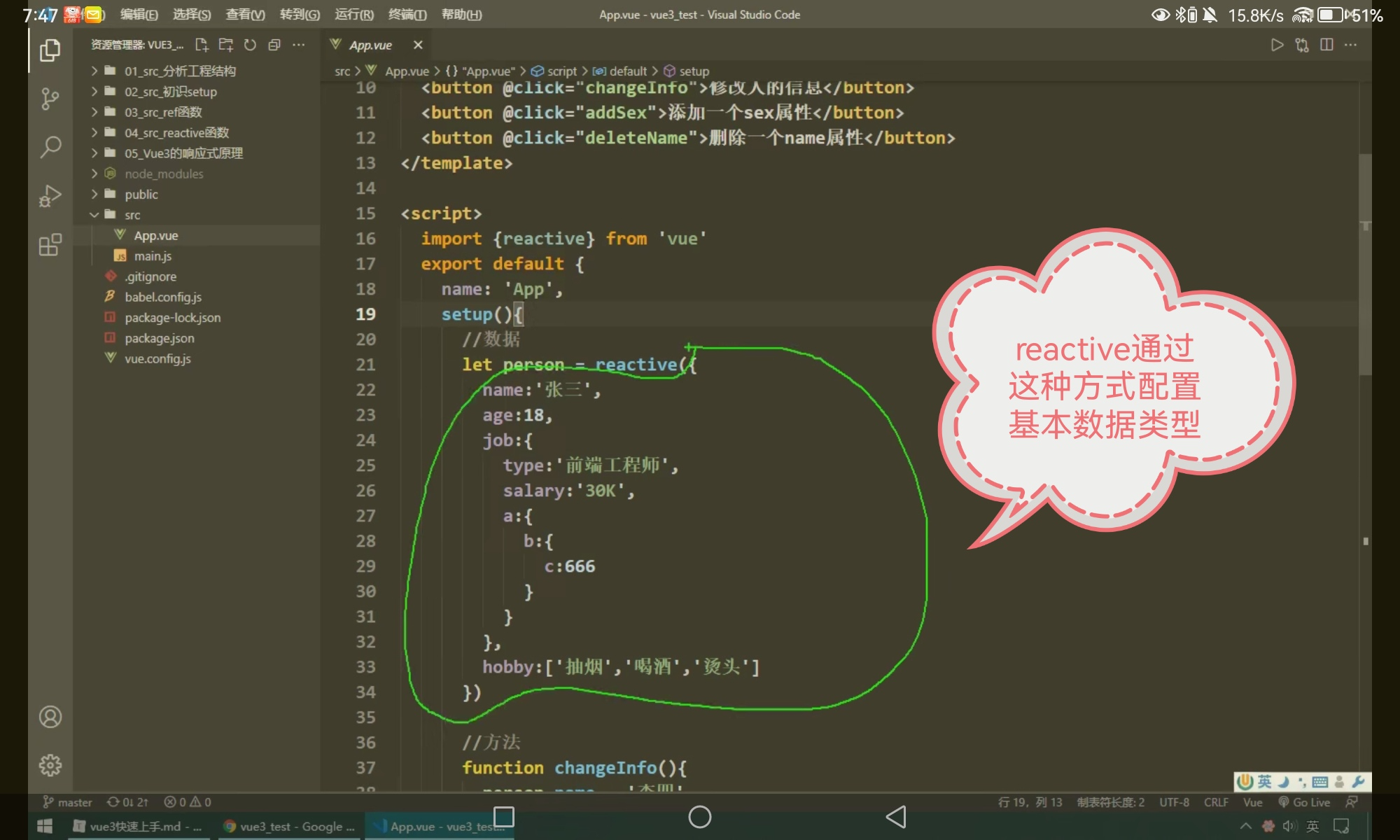Collapse all folders in explorer
Image resolution: width=1400 pixels, height=840 pixels.
pos(274,45)
